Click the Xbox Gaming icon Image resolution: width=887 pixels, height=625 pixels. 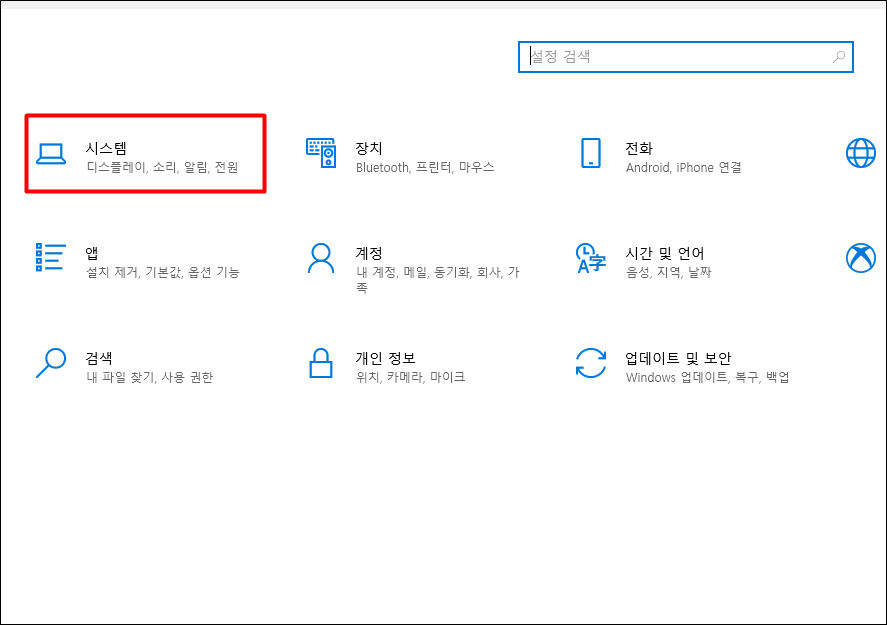(860, 258)
